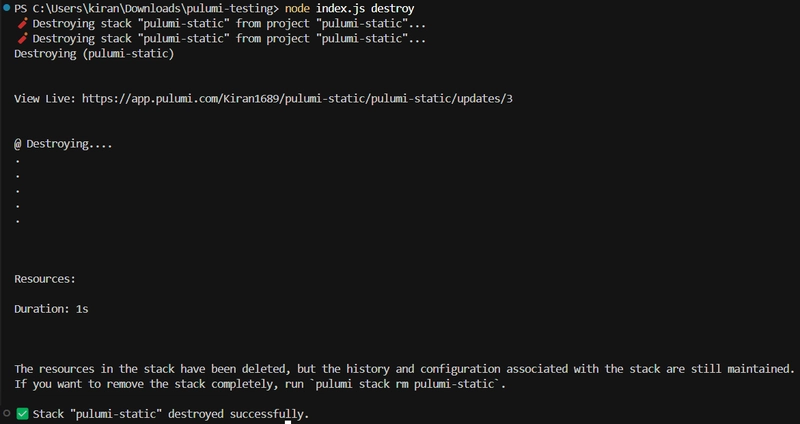This screenshot has height=424, width=800.
Task: Click the "Destroying (pulumi-static)" output line
Action: (94, 54)
